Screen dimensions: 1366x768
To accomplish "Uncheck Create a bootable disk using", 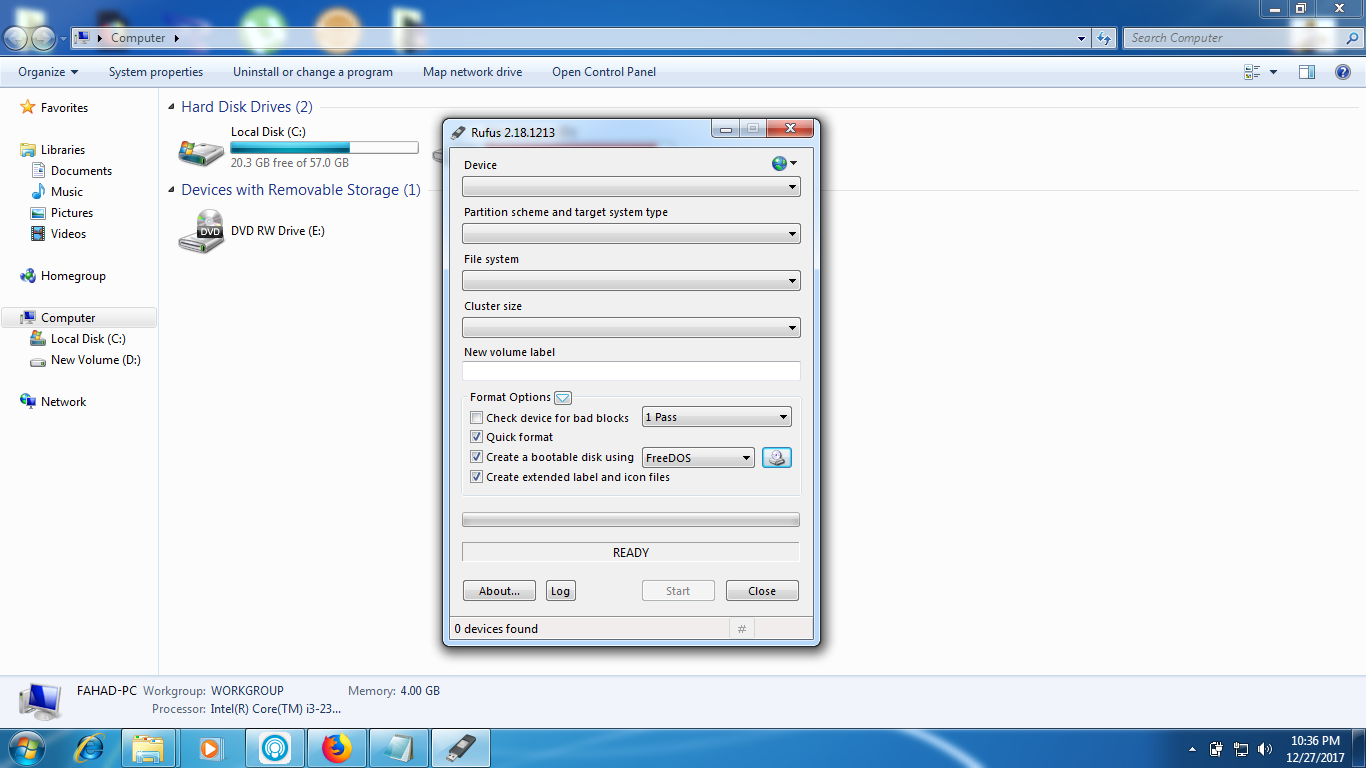I will pos(477,457).
